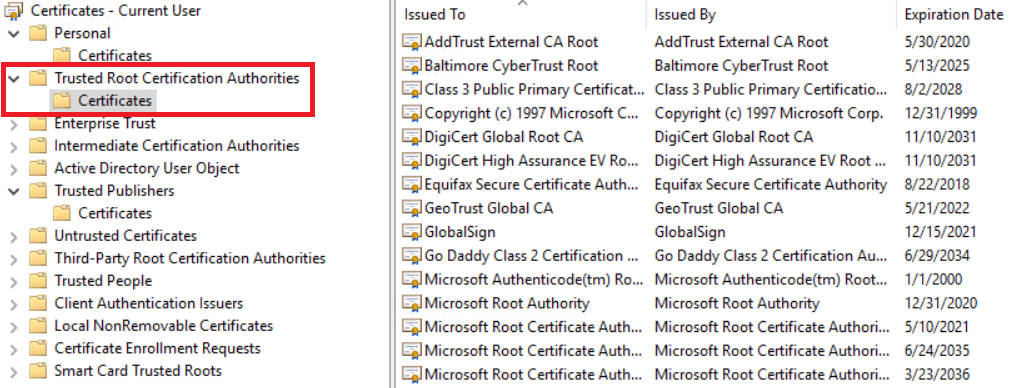Expand the Third-Party Root Certification Authorities node
This screenshot has height=388, width=1020.
click(x=14, y=259)
